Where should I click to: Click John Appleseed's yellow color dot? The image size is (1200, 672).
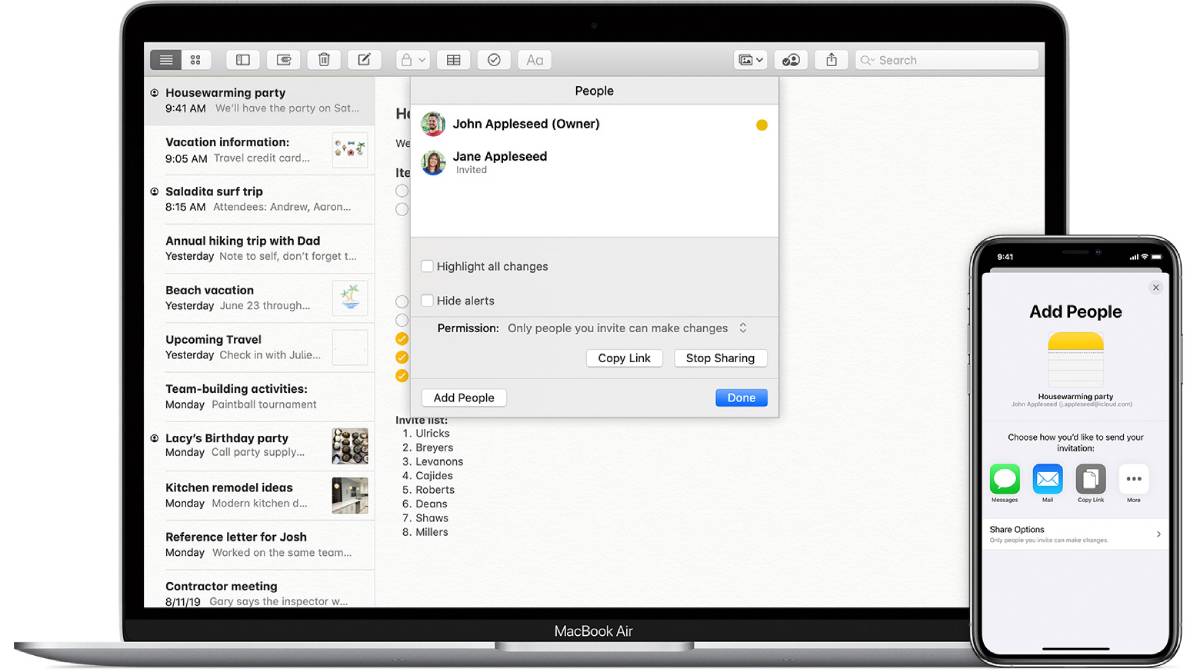coord(762,125)
